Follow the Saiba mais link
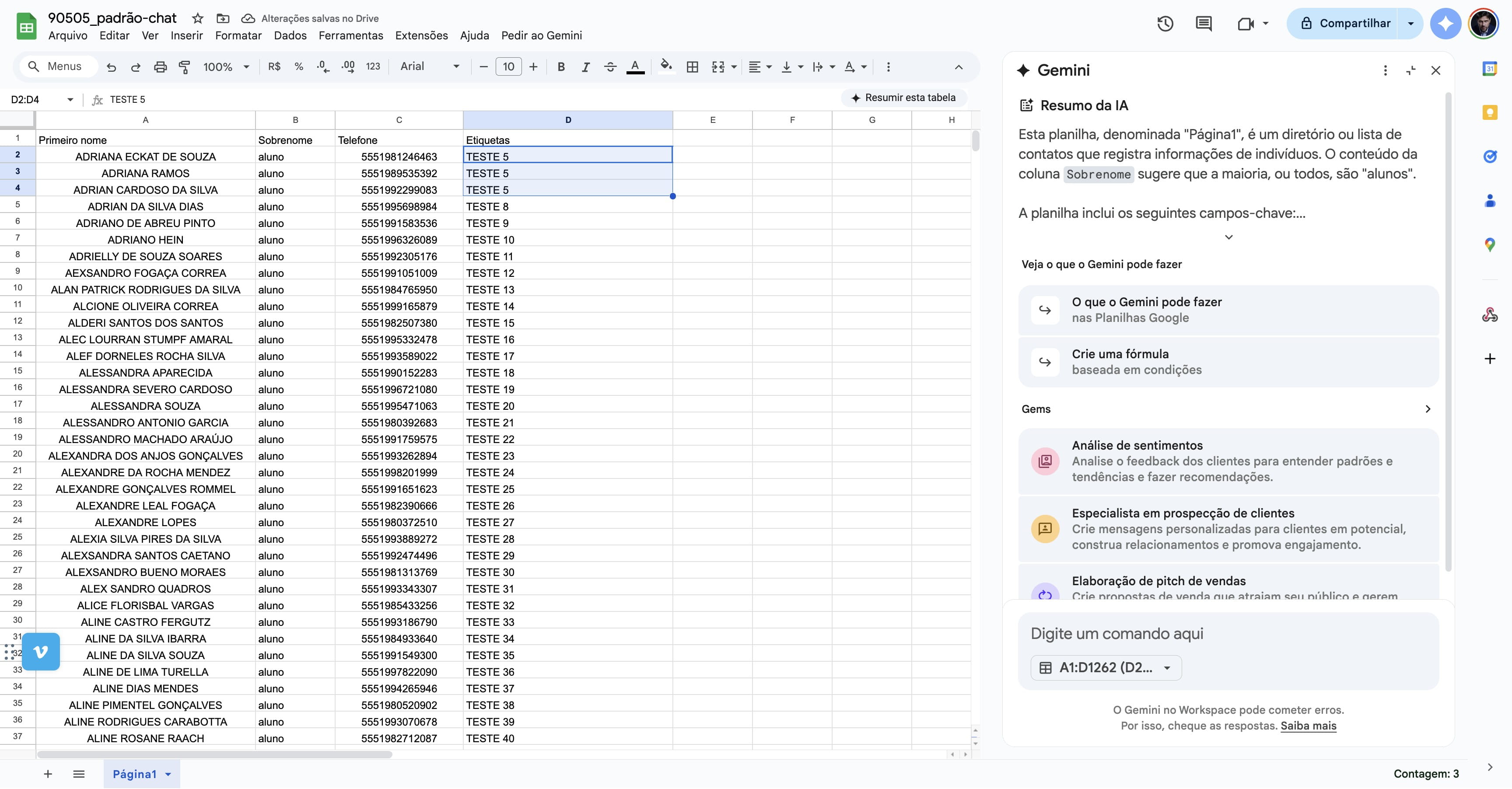This screenshot has height=789, width=1512. [1308, 726]
